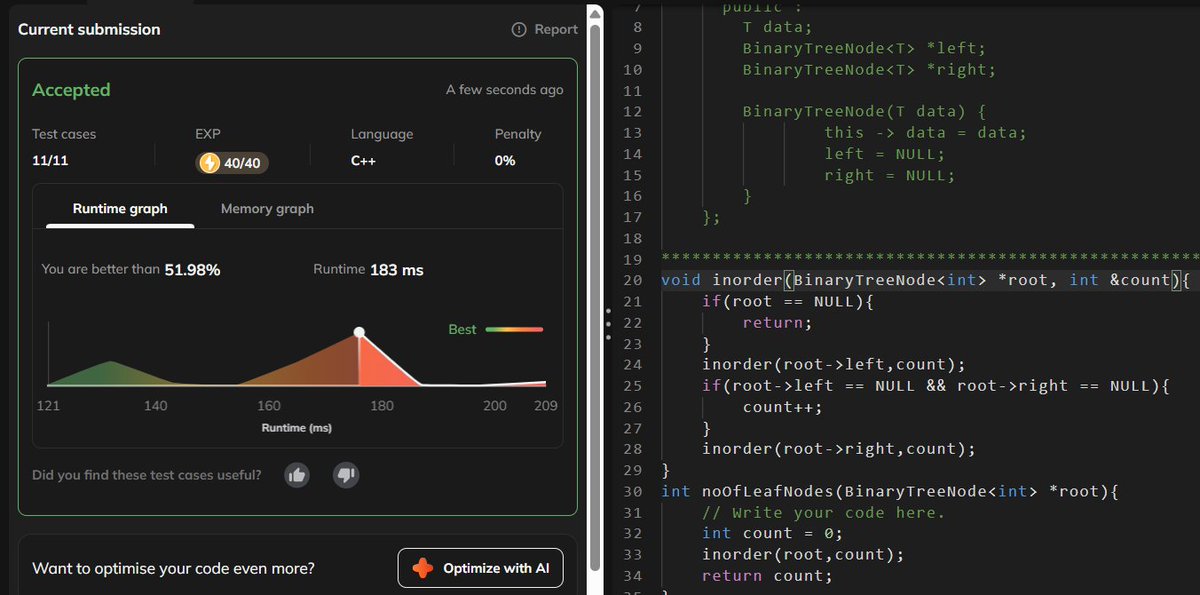Select the Runtime graph tab
This screenshot has width=1200, height=595.
[120, 209]
